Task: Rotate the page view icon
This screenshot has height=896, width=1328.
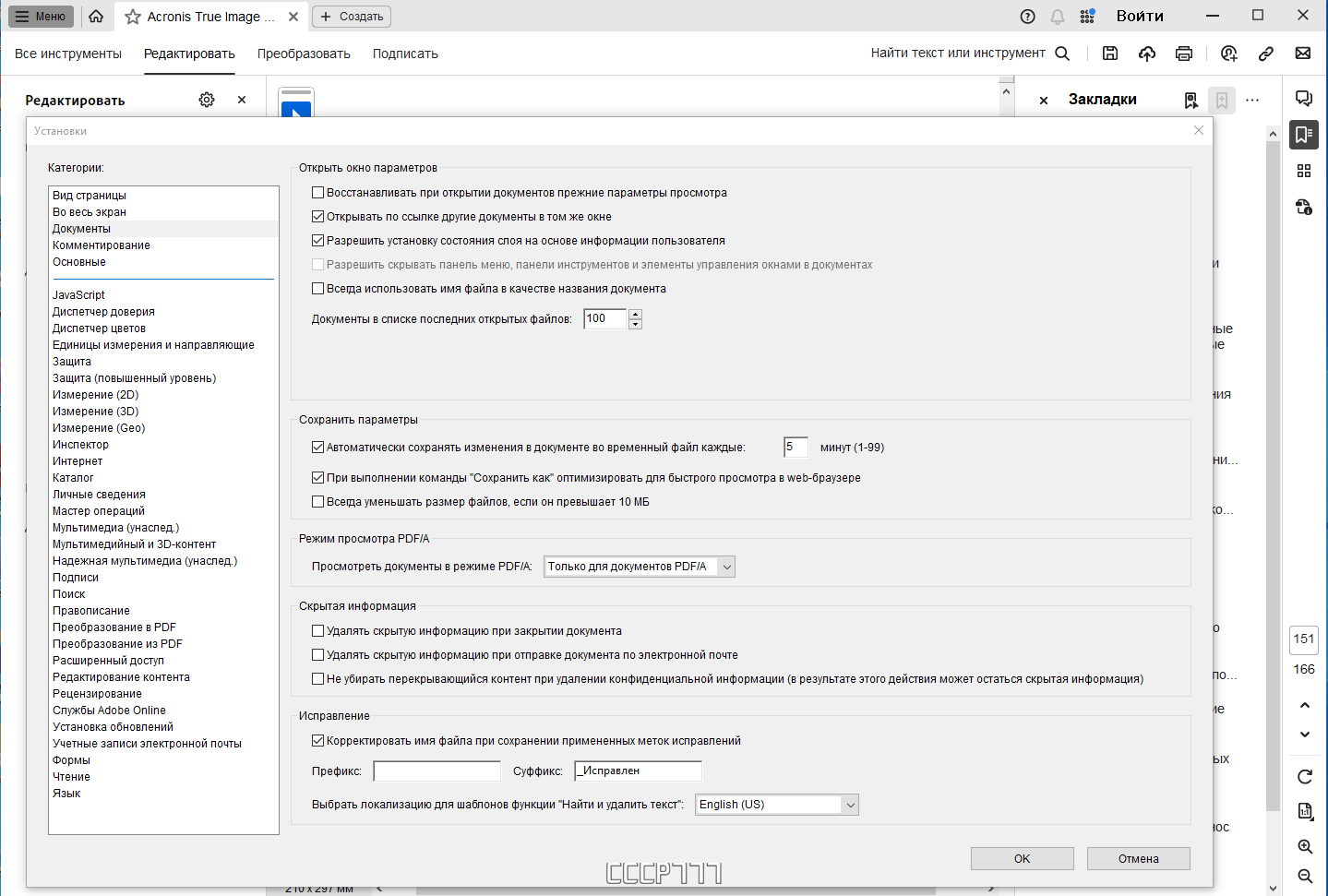Action: point(1305,777)
